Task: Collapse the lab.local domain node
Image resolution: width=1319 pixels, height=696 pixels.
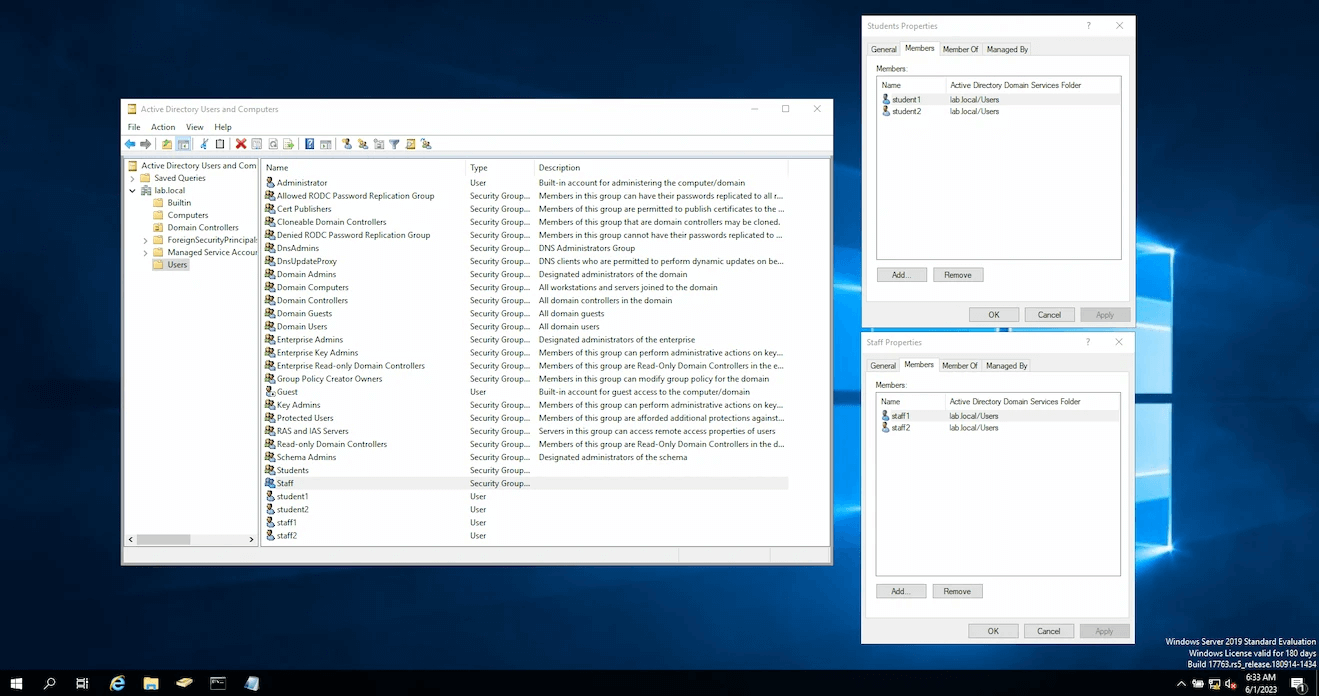Action: coord(133,190)
